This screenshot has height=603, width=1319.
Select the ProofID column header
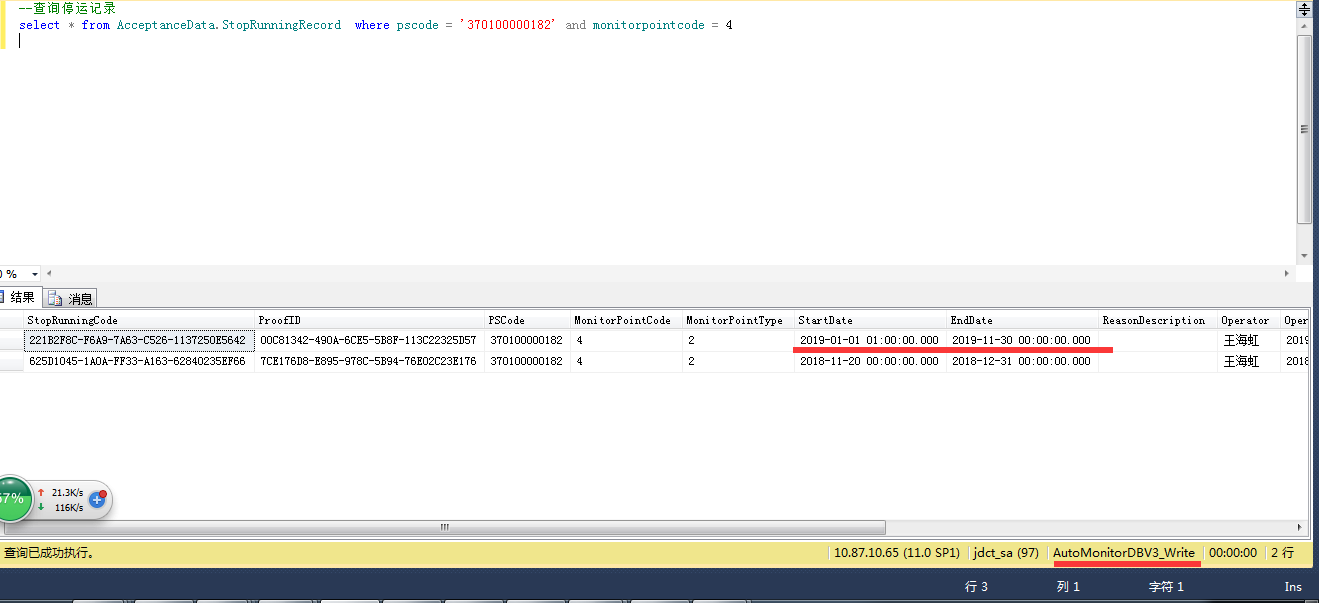click(x=369, y=320)
